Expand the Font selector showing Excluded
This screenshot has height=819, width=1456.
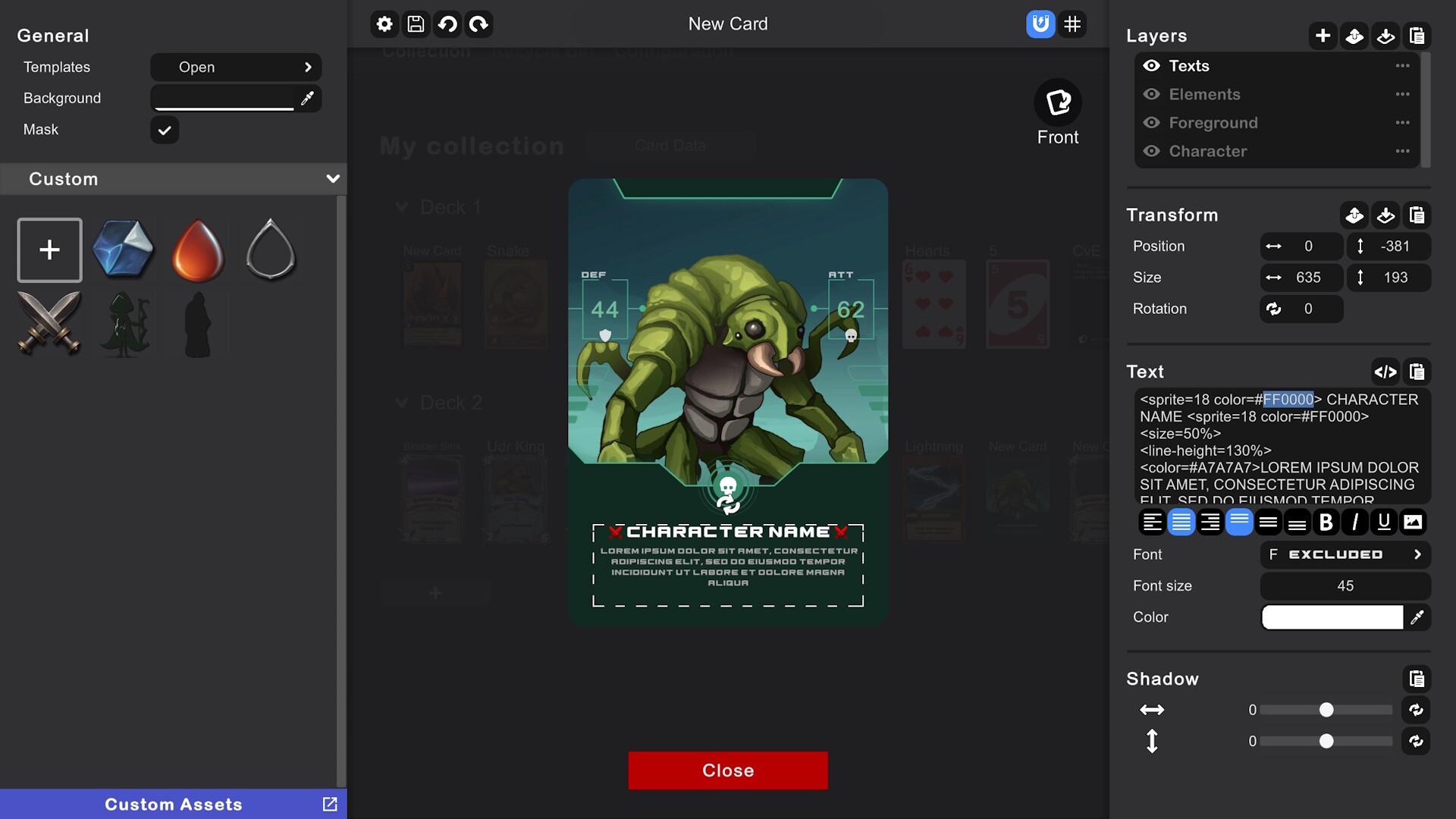click(1417, 554)
